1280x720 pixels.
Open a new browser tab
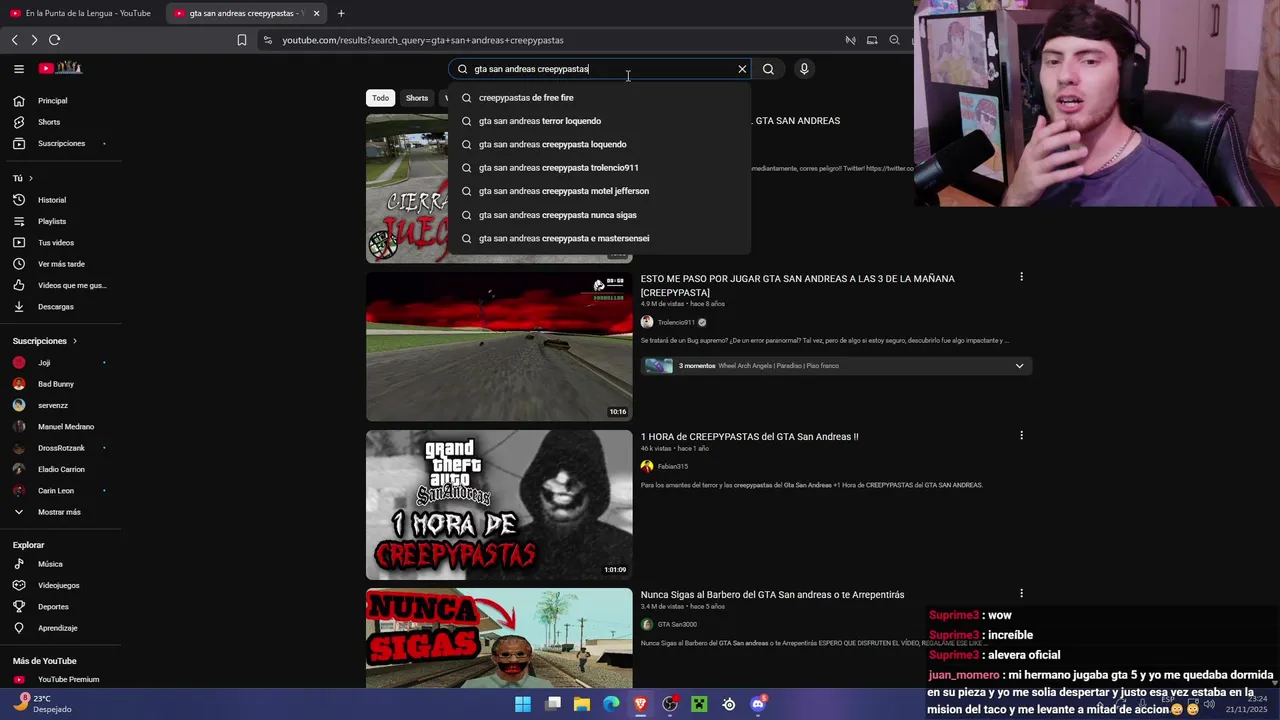[341, 13]
